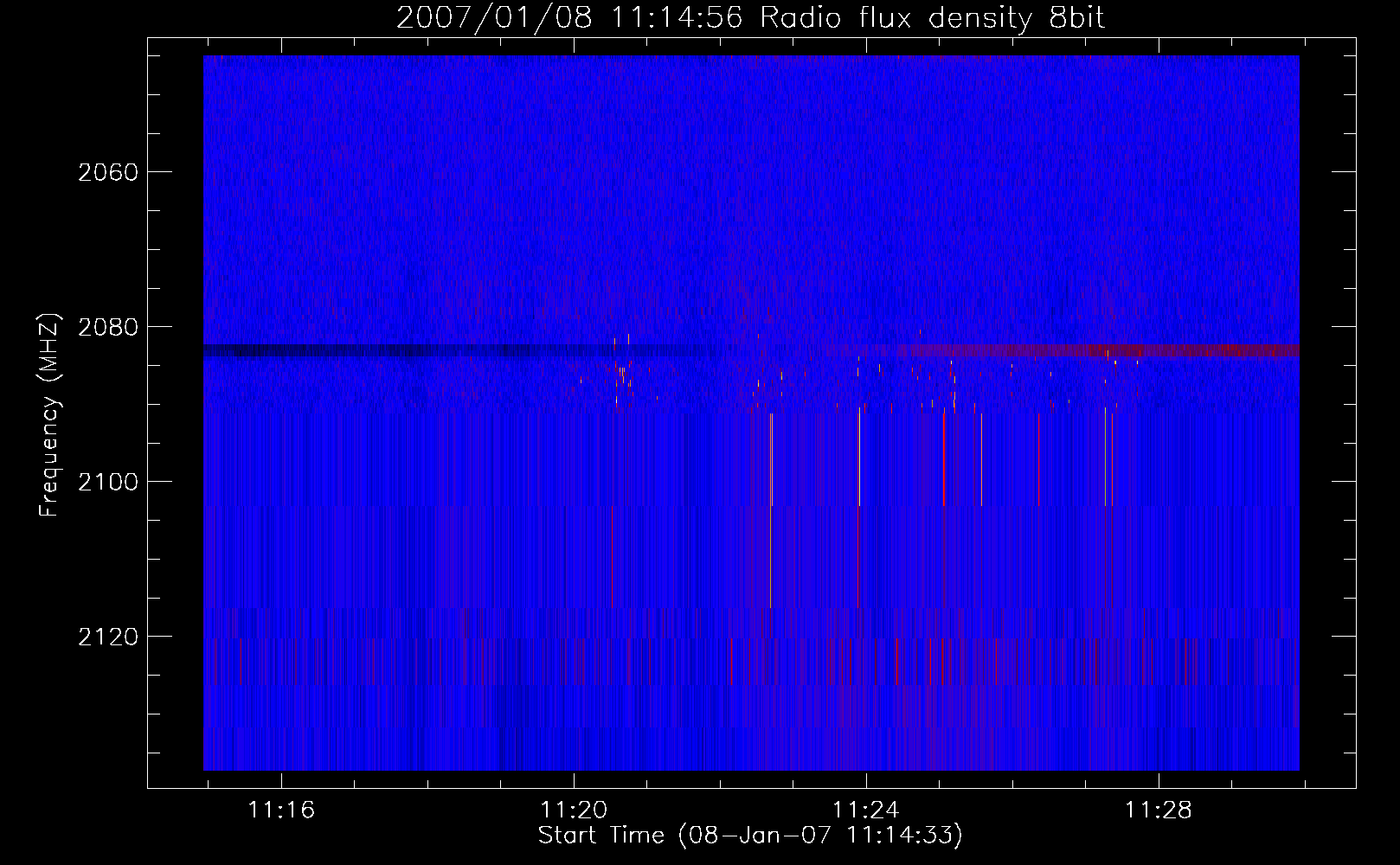Click the 11:24 time axis label
Image resolution: width=1400 pixels, height=865 pixels.
(x=865, y=810)
